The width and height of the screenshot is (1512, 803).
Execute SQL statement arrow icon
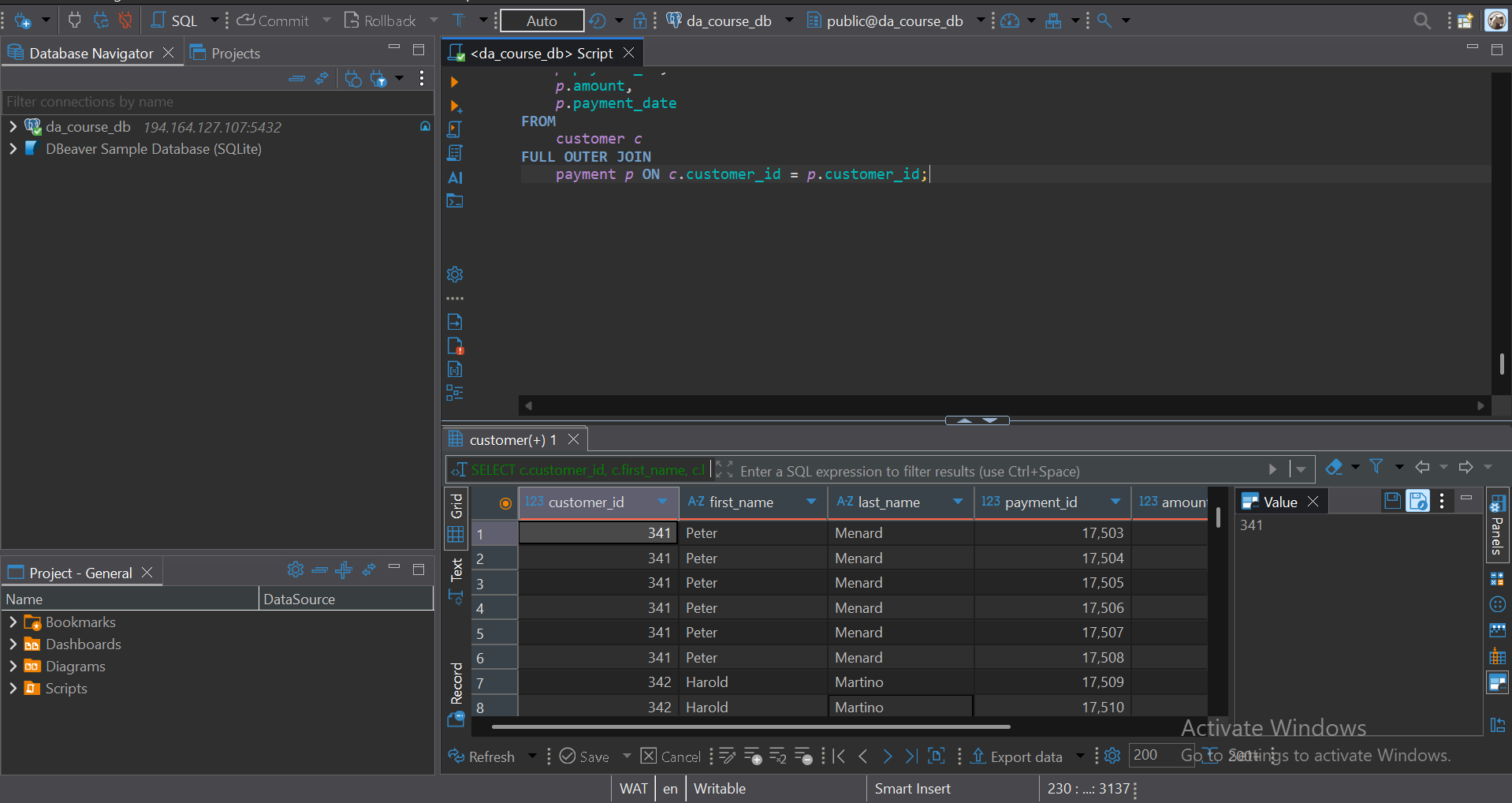[x=454, y=82]
